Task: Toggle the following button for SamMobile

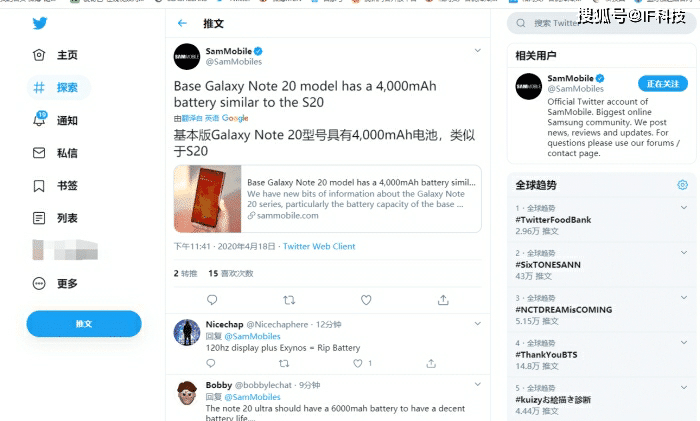Action: point(662,84)
